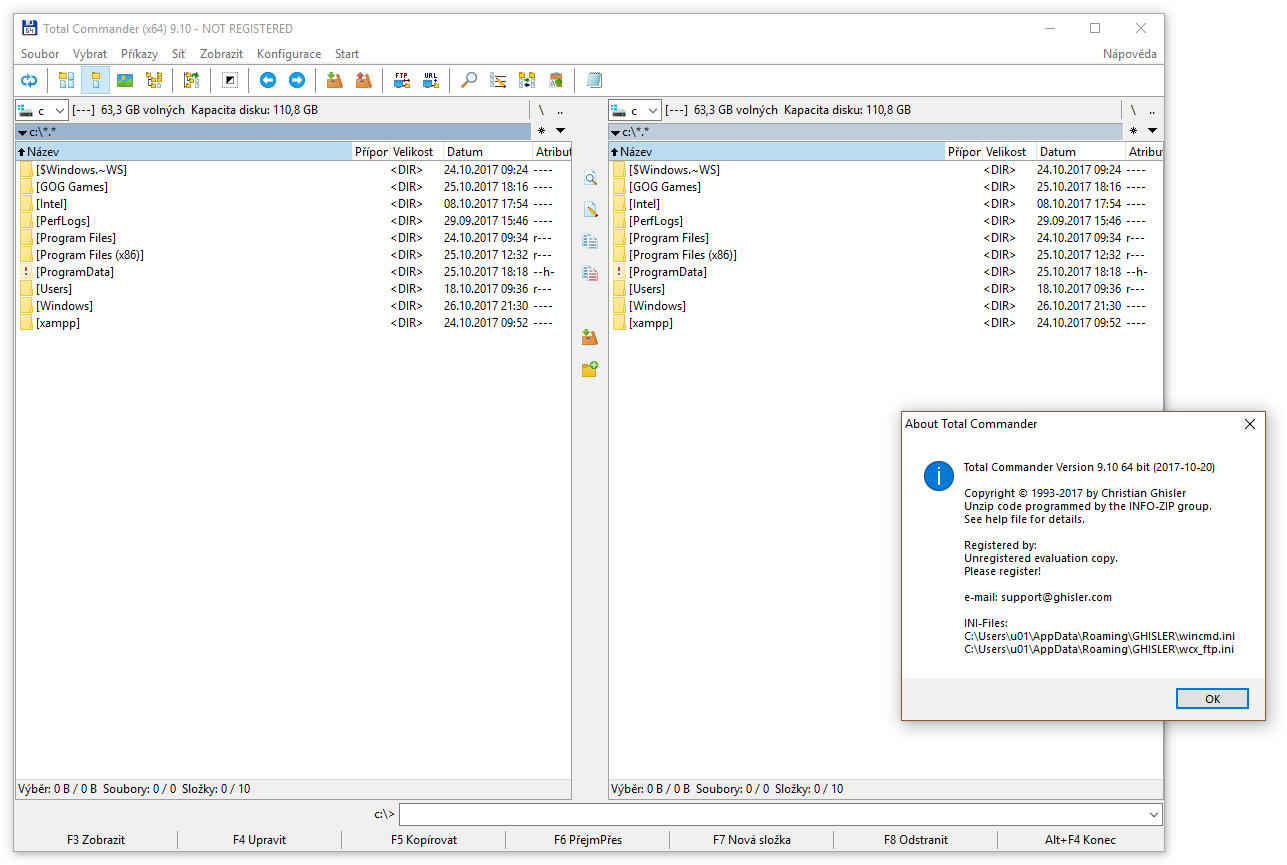Click the F5 Kopírovat button
The width and height of the screenshot is (1287, 865).
coord(424,840)
